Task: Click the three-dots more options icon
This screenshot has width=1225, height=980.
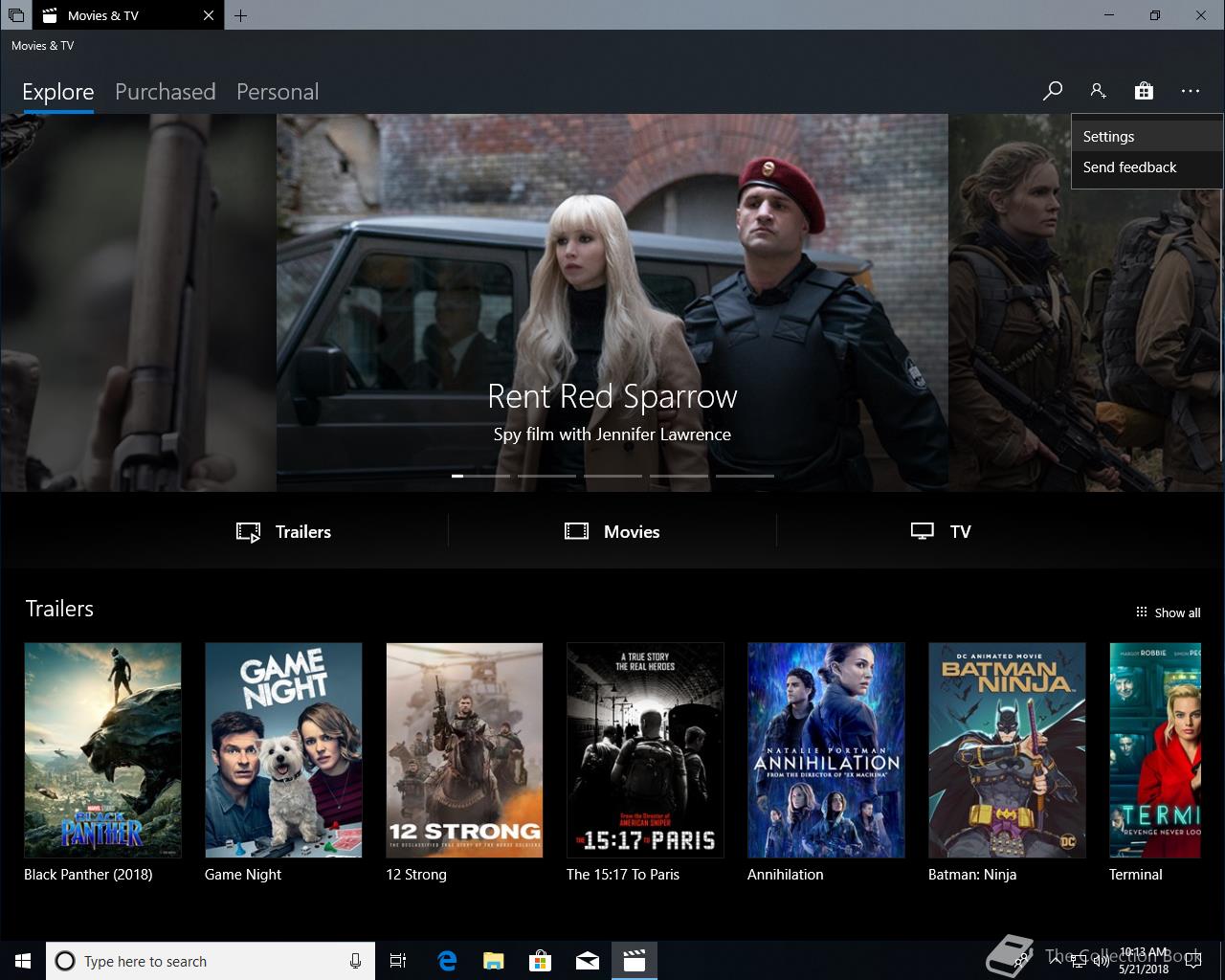Action: point(1191,91)
